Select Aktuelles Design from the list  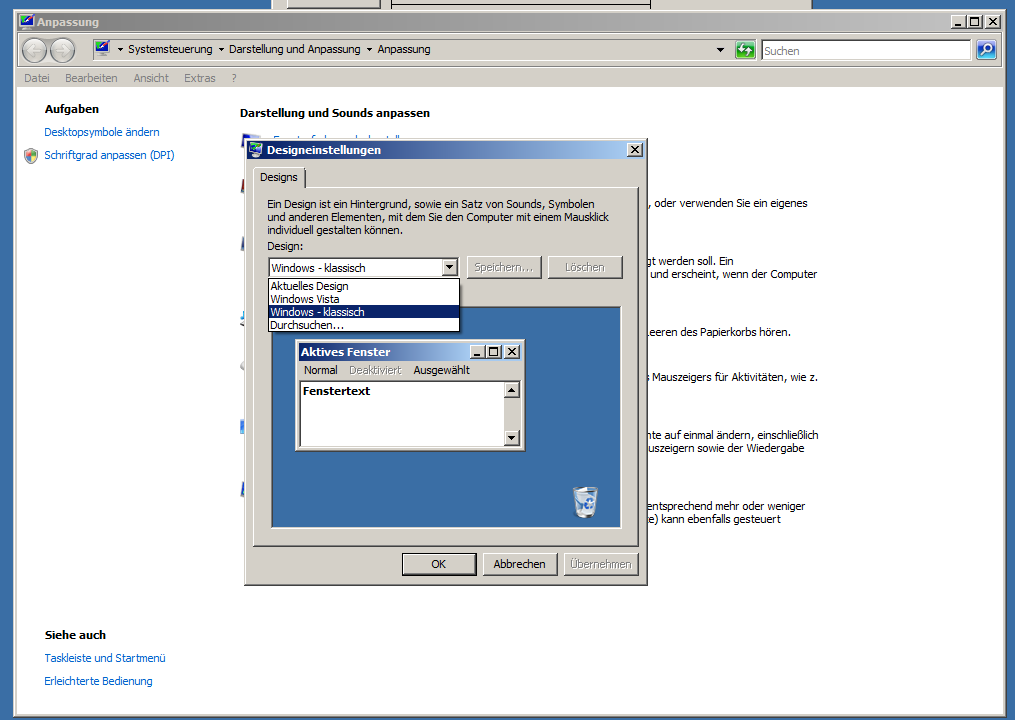(x=364, y=286)
